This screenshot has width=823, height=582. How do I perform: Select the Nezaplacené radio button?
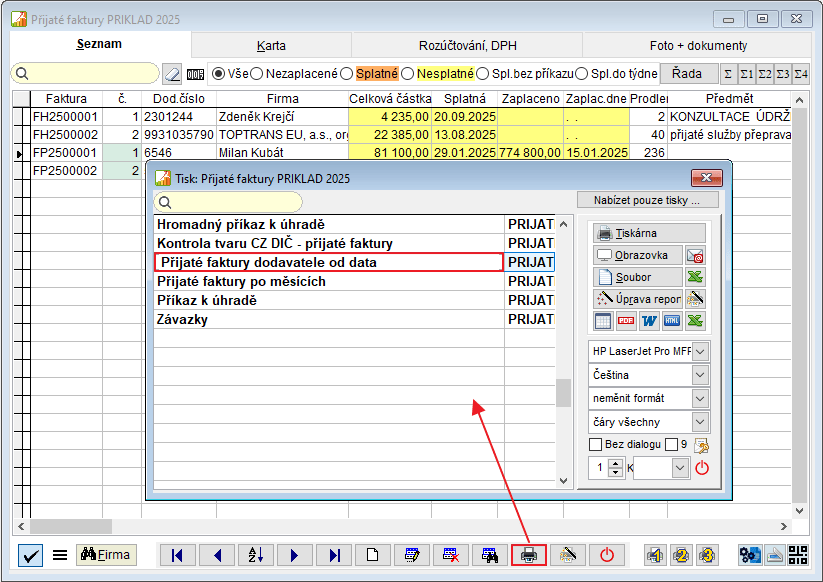coord(257,73)
